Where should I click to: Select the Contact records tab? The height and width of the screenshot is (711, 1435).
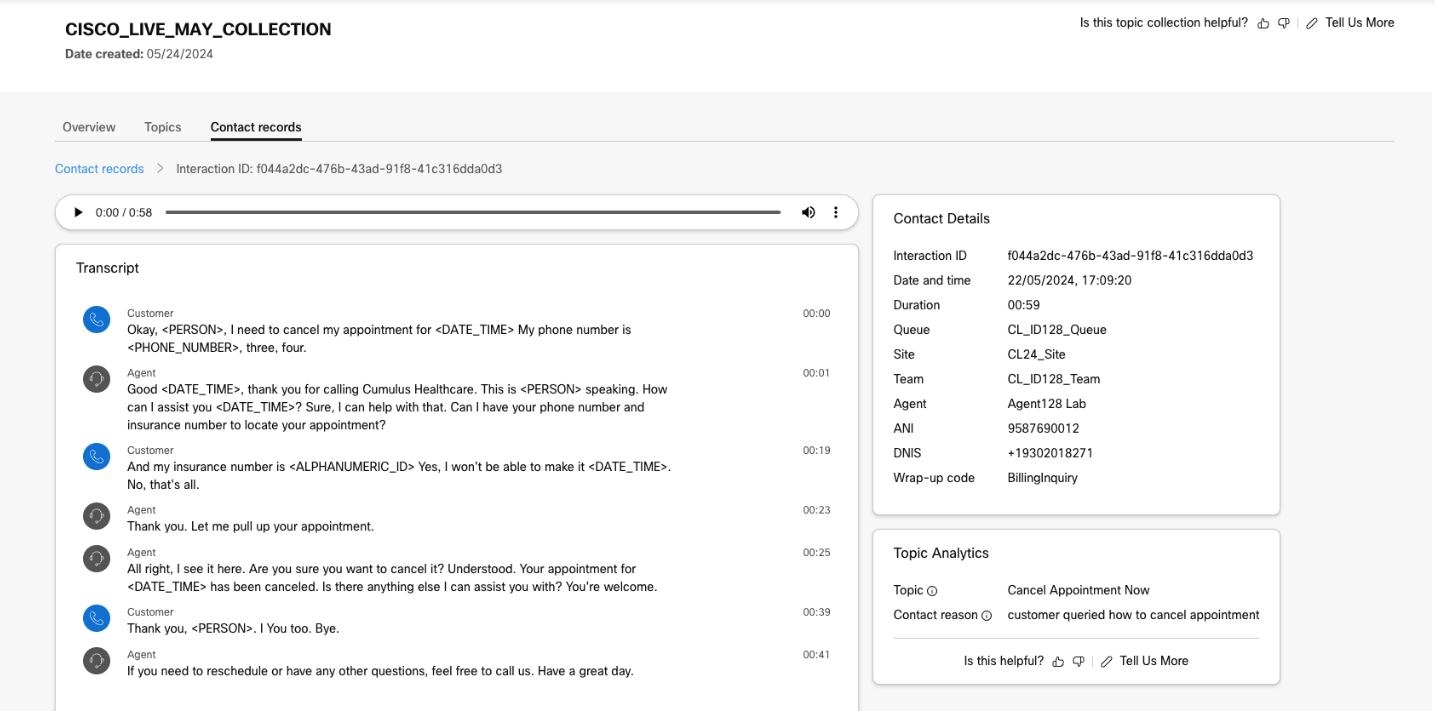click(256, 127)
